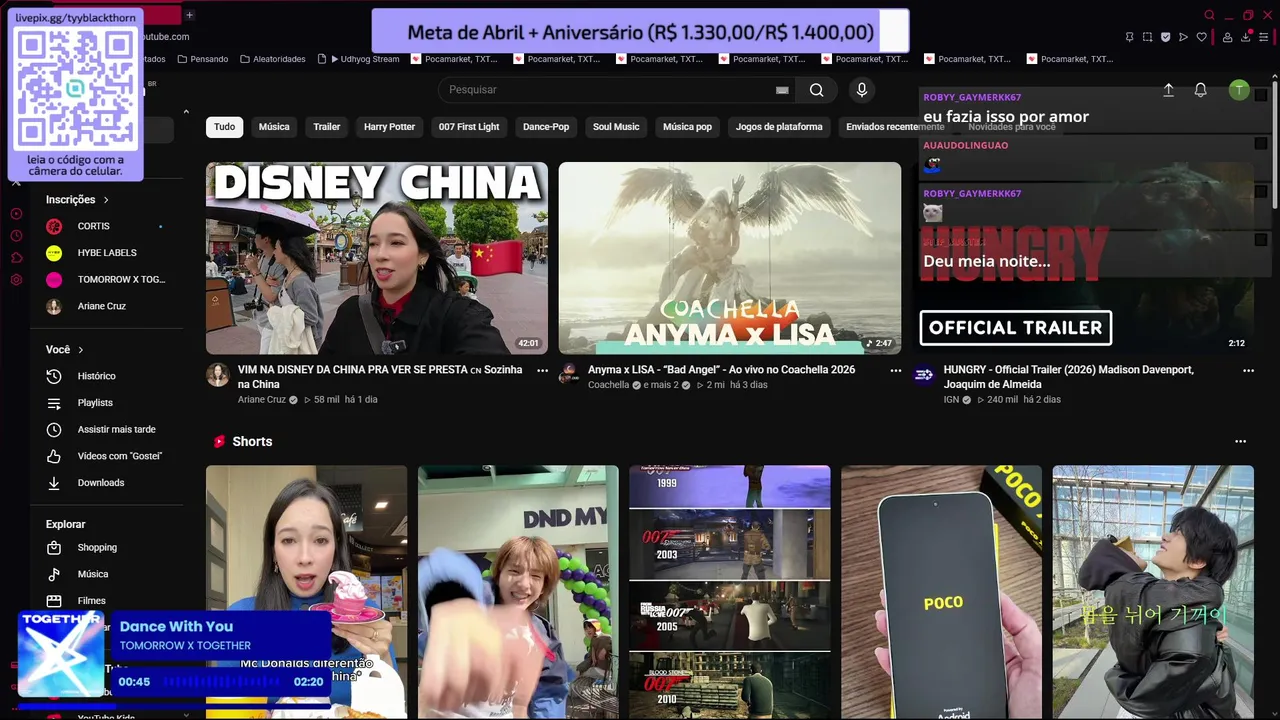The image size is (1280, 720).
Task: Select the Soul Music filter chip
Action: 616,127
